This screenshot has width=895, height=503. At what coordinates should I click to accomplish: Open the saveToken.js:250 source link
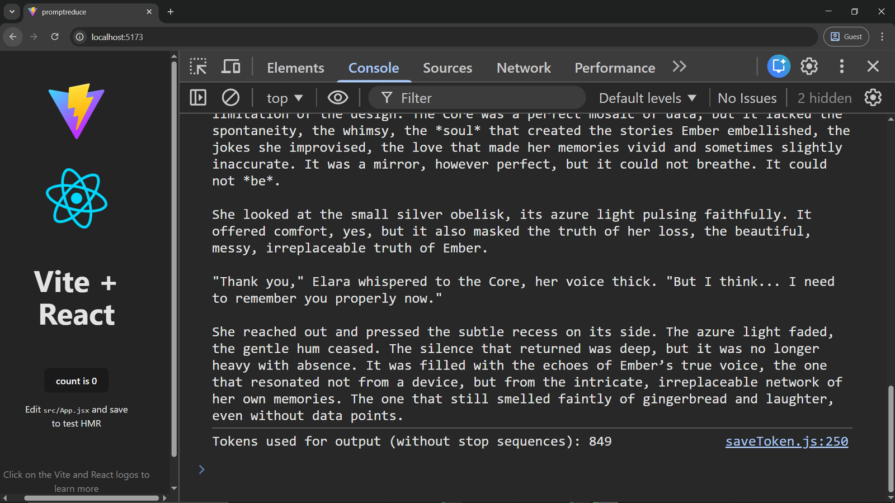click(x=786, y=441)
